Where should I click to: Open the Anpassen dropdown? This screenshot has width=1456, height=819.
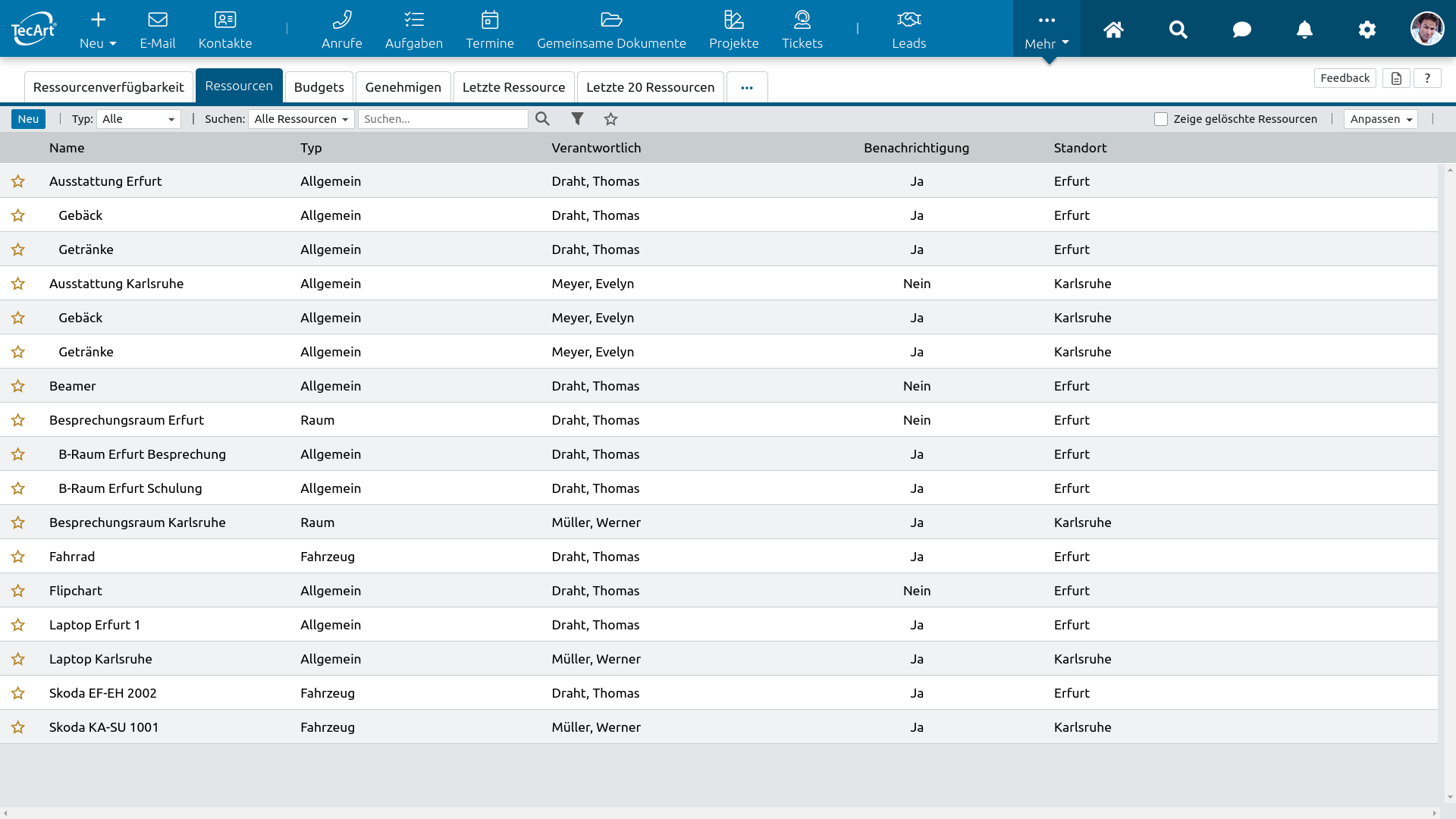1380,119
